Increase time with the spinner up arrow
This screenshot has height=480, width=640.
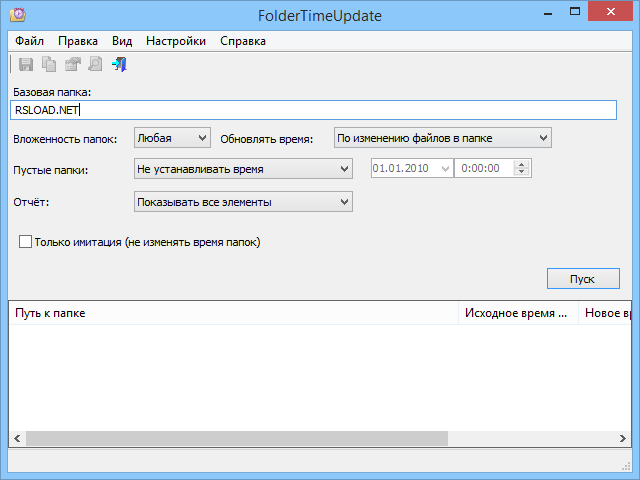click(521, 164)
